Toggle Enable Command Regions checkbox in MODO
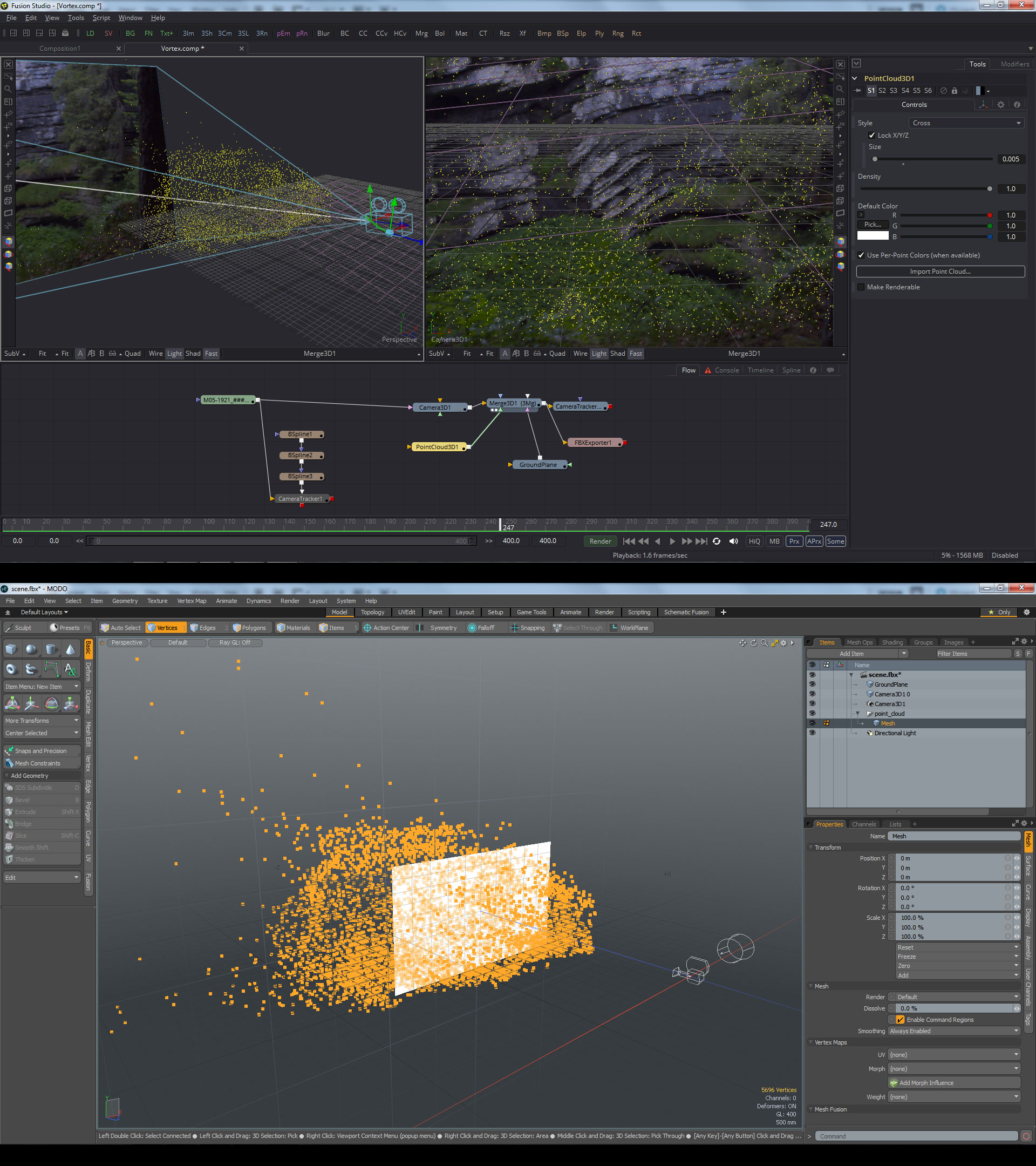This screenshot has width=1036, height=1166. click(x=901, y=1019)
